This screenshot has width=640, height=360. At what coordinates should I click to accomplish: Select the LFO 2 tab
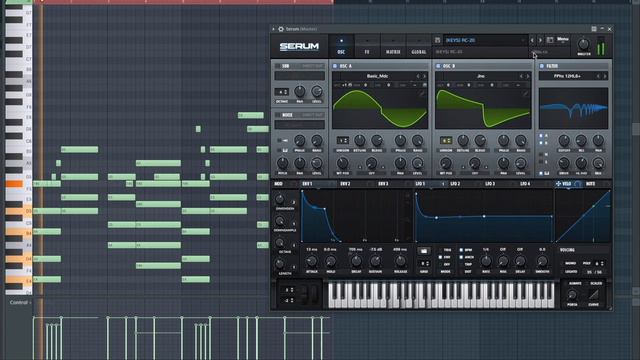click(455, 184)
